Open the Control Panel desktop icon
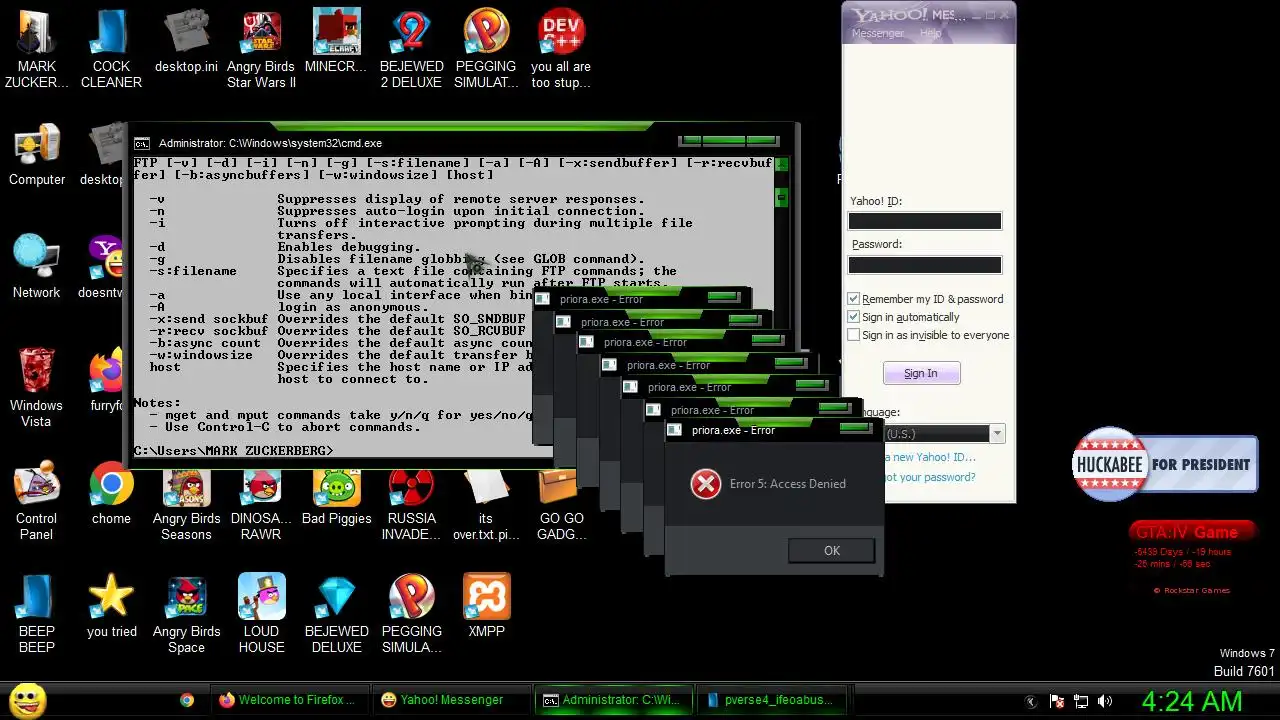 pyautogui.click(x=37, y=501)
